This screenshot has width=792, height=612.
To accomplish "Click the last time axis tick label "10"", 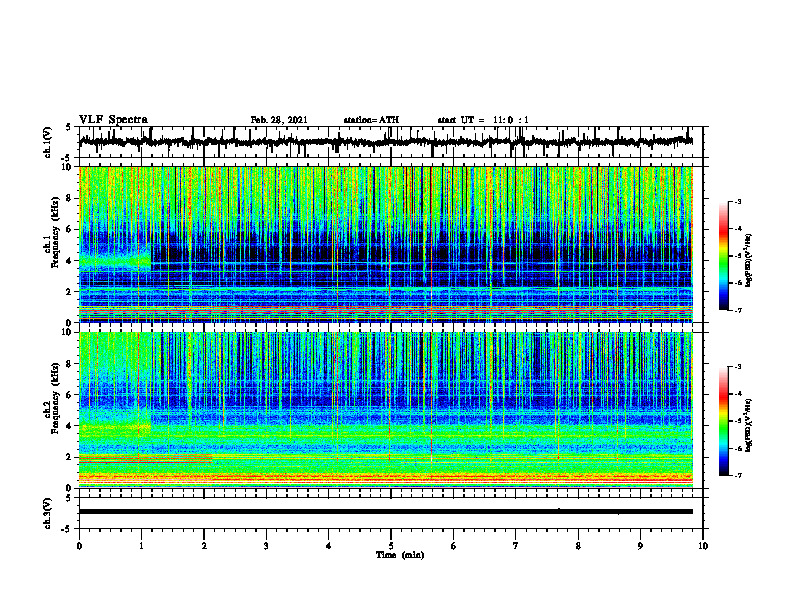I will [703, 546].
